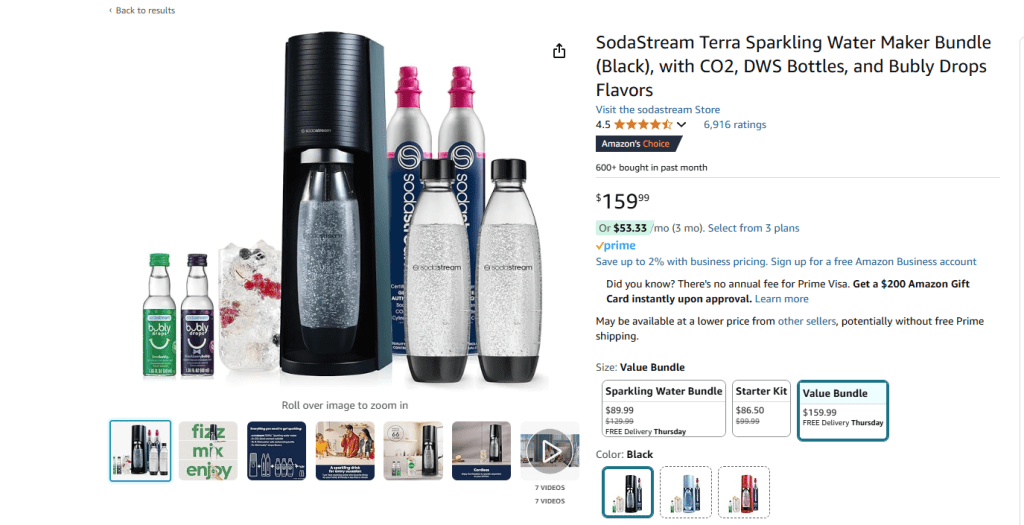Viewport: 1024px width, 525px height.
Task: Expand 'Select from 3 plans' payment options
Action: coord(753,228)
